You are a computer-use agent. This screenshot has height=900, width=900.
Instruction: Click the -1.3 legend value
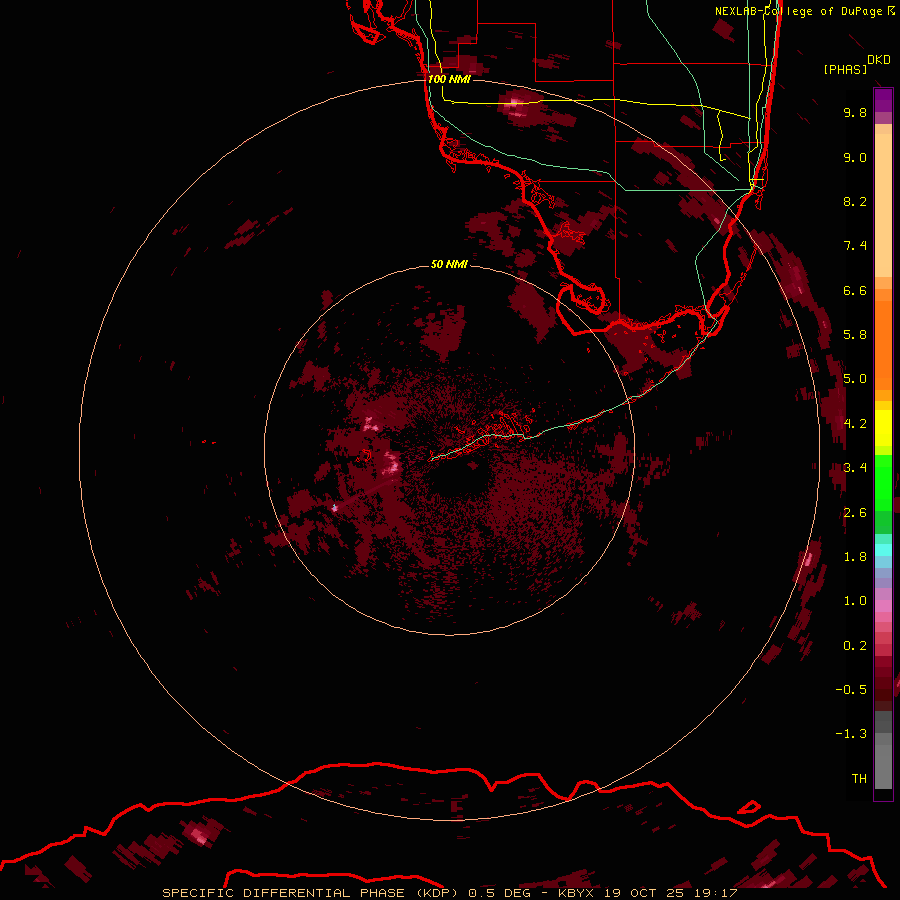(851, 734)
